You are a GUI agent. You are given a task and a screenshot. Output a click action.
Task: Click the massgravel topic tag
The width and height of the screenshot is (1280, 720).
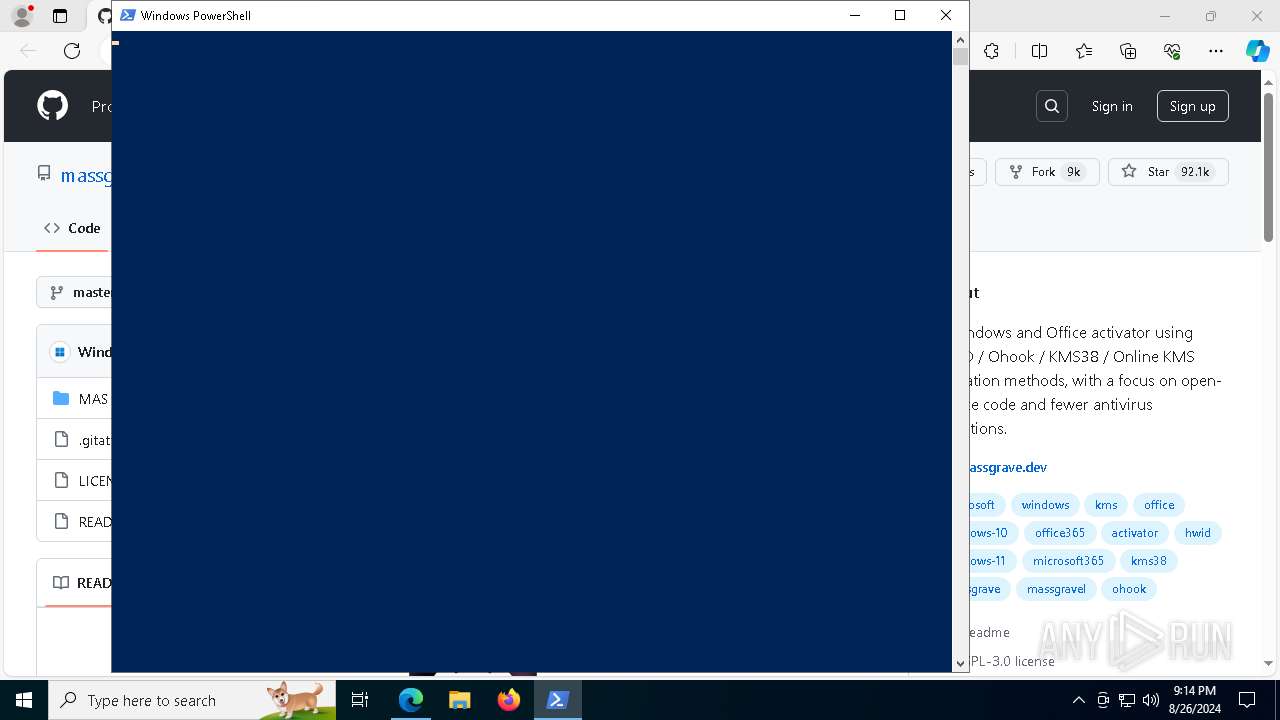click(1056, 589)
